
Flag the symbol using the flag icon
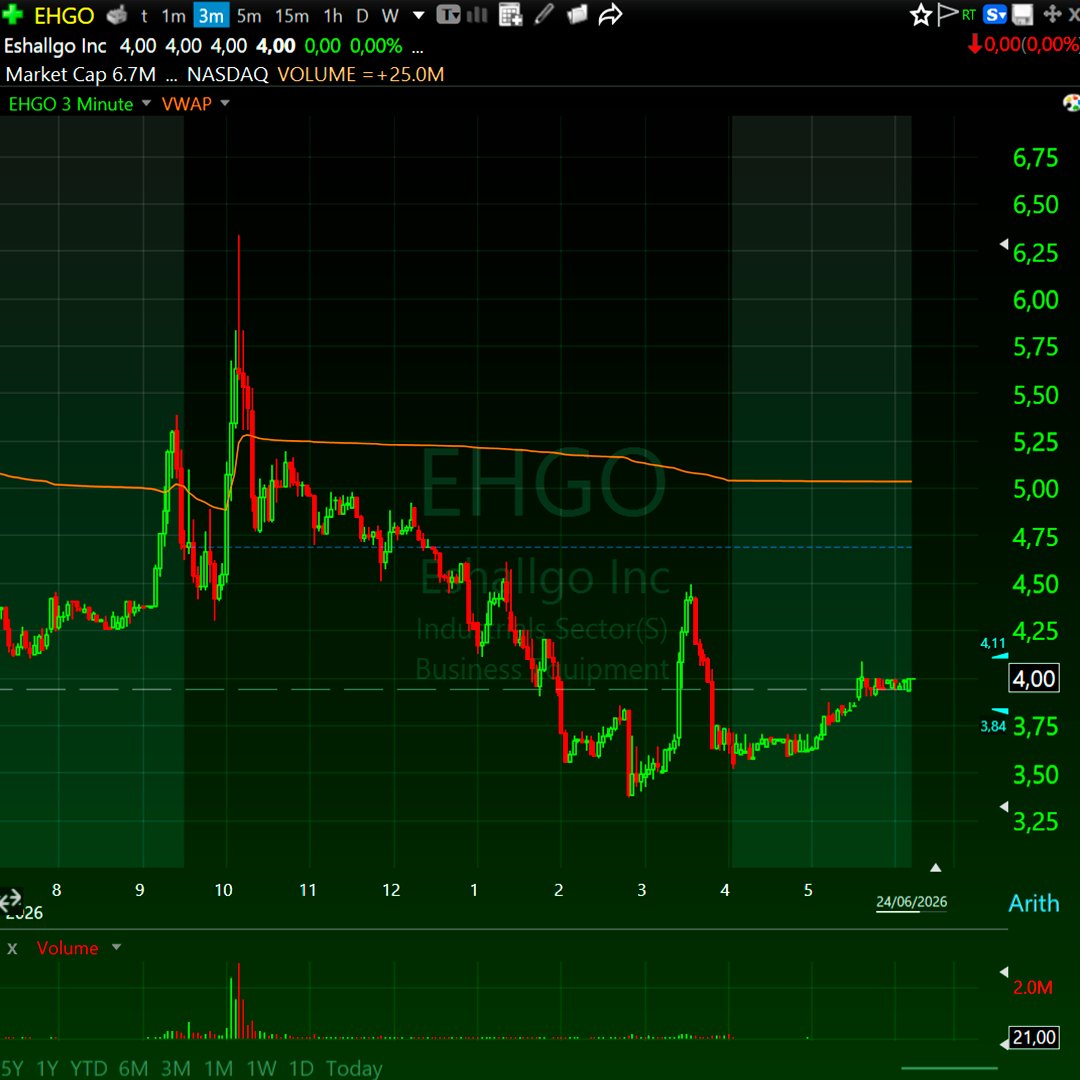(947, 14)
